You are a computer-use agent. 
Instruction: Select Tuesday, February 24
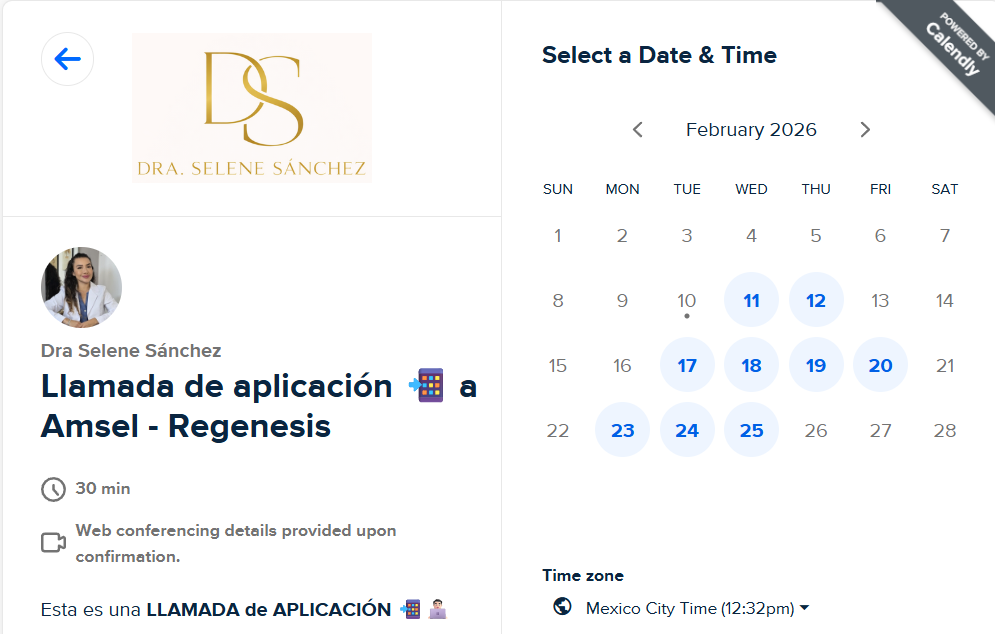tap(687, 430)
